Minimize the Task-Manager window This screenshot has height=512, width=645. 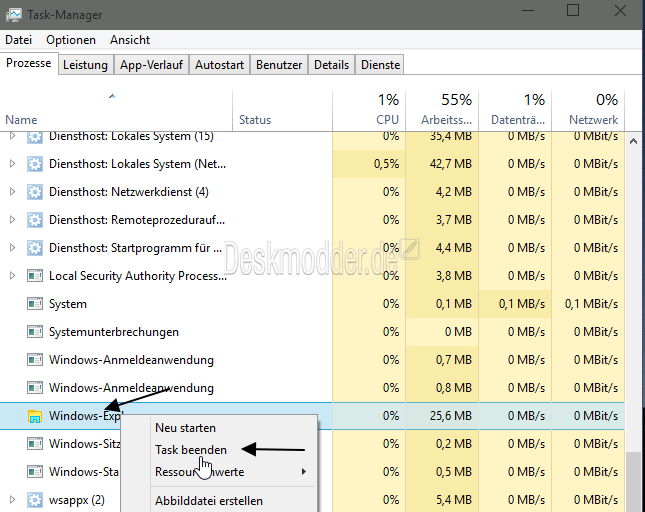tap(528, 10)
